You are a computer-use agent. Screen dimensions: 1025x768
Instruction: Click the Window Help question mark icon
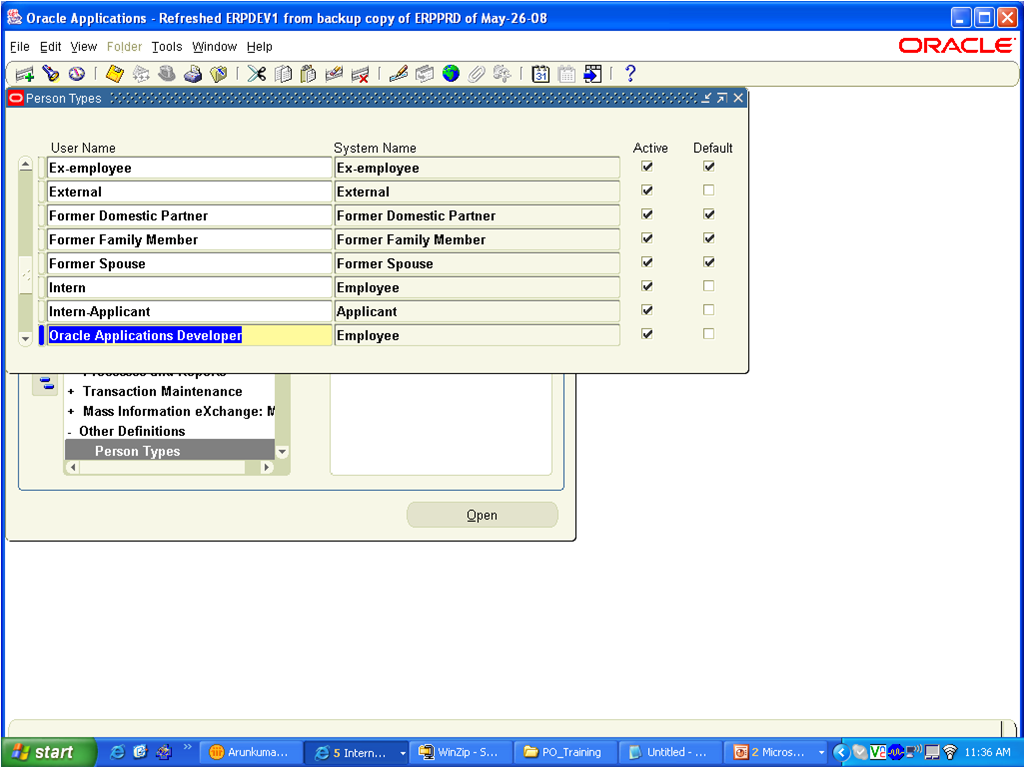coord(628,73)
